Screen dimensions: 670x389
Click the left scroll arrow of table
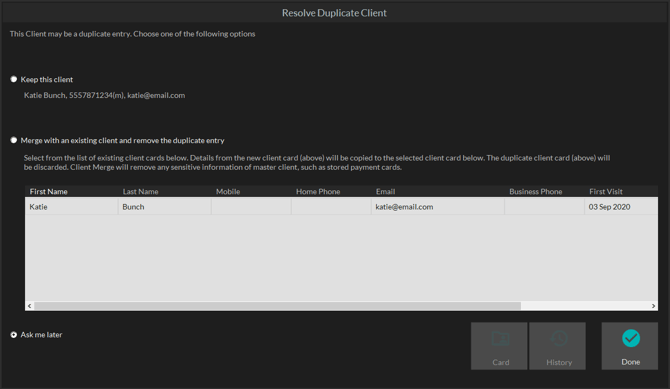[29, 306]
